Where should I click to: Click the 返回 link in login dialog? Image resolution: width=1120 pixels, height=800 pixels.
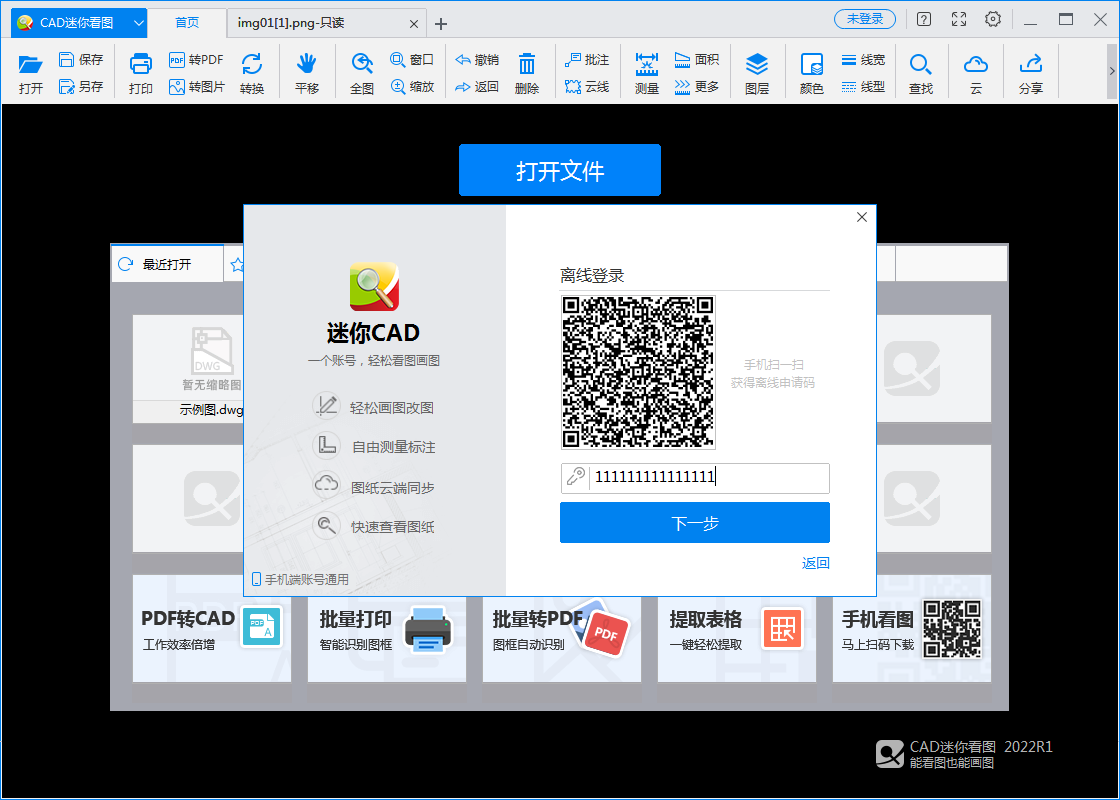coord(816,563)
